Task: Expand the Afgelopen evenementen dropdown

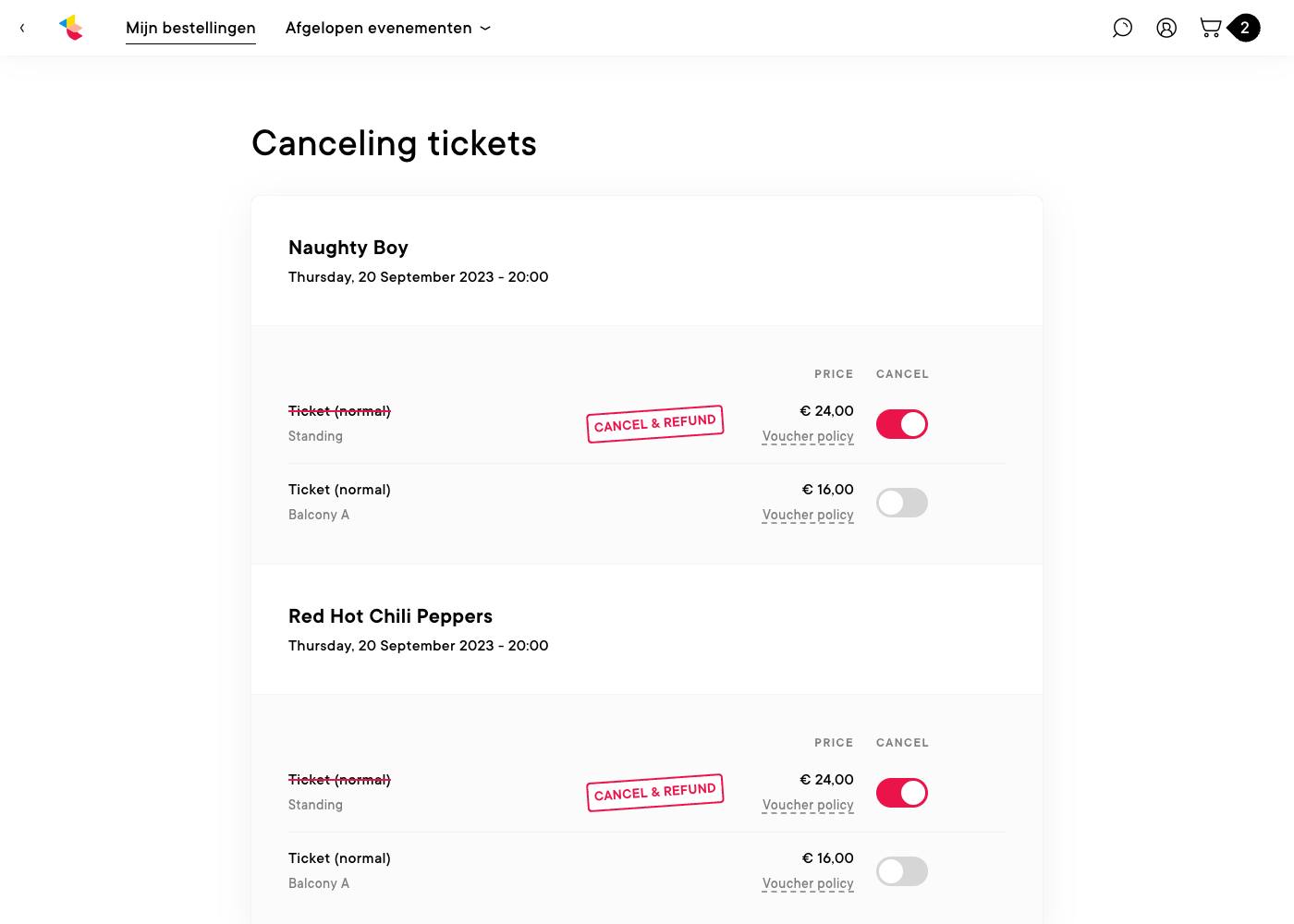Action: (x=388, y=28)
